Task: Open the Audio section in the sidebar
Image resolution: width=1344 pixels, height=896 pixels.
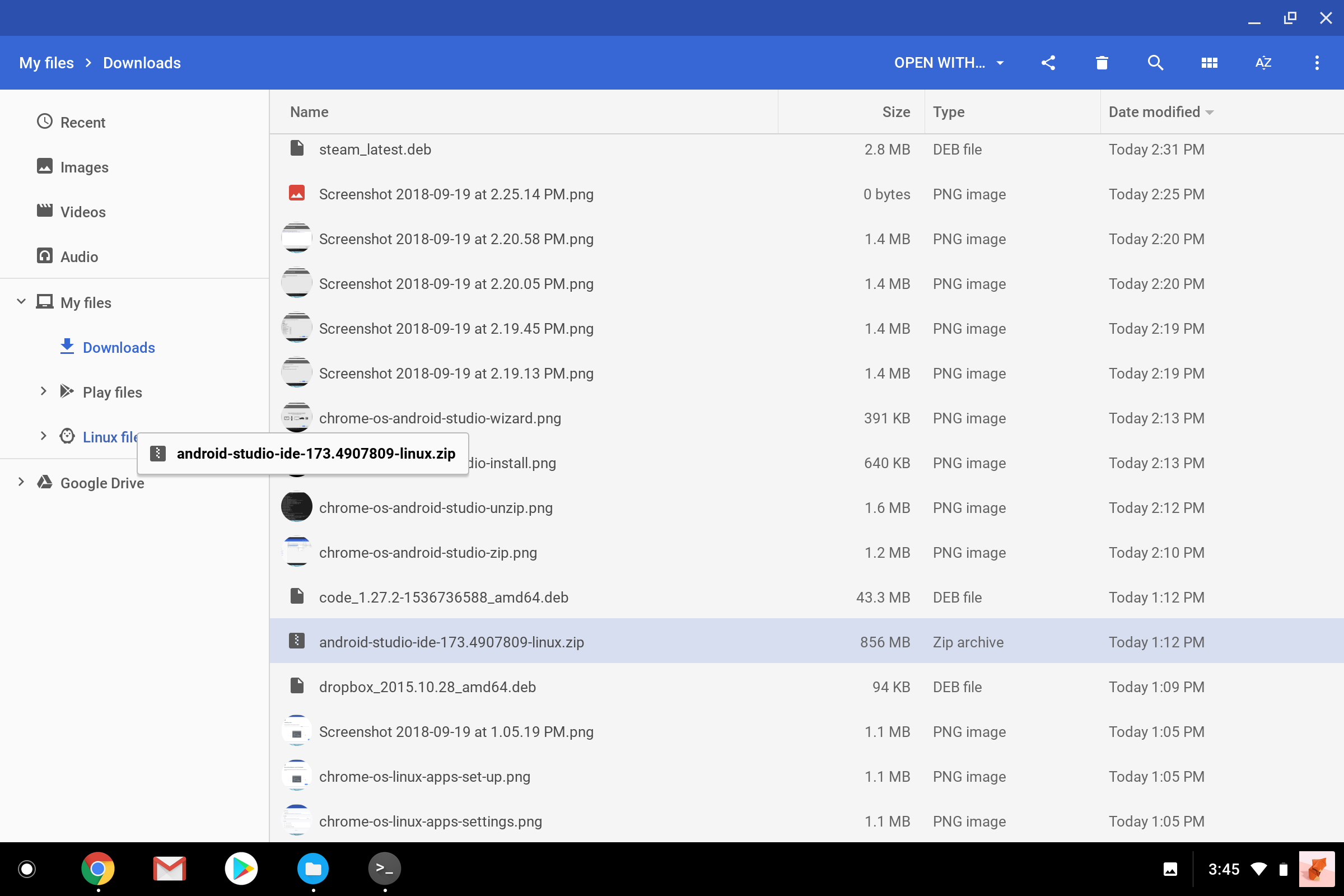Action: pyautogui.click(x=79, y=256)
